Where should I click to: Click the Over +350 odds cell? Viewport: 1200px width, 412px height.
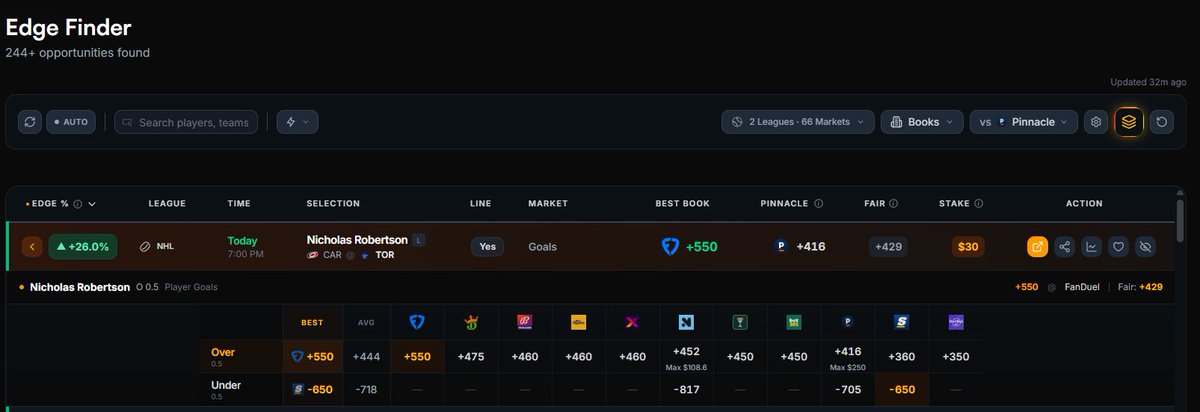pos(956,356)
